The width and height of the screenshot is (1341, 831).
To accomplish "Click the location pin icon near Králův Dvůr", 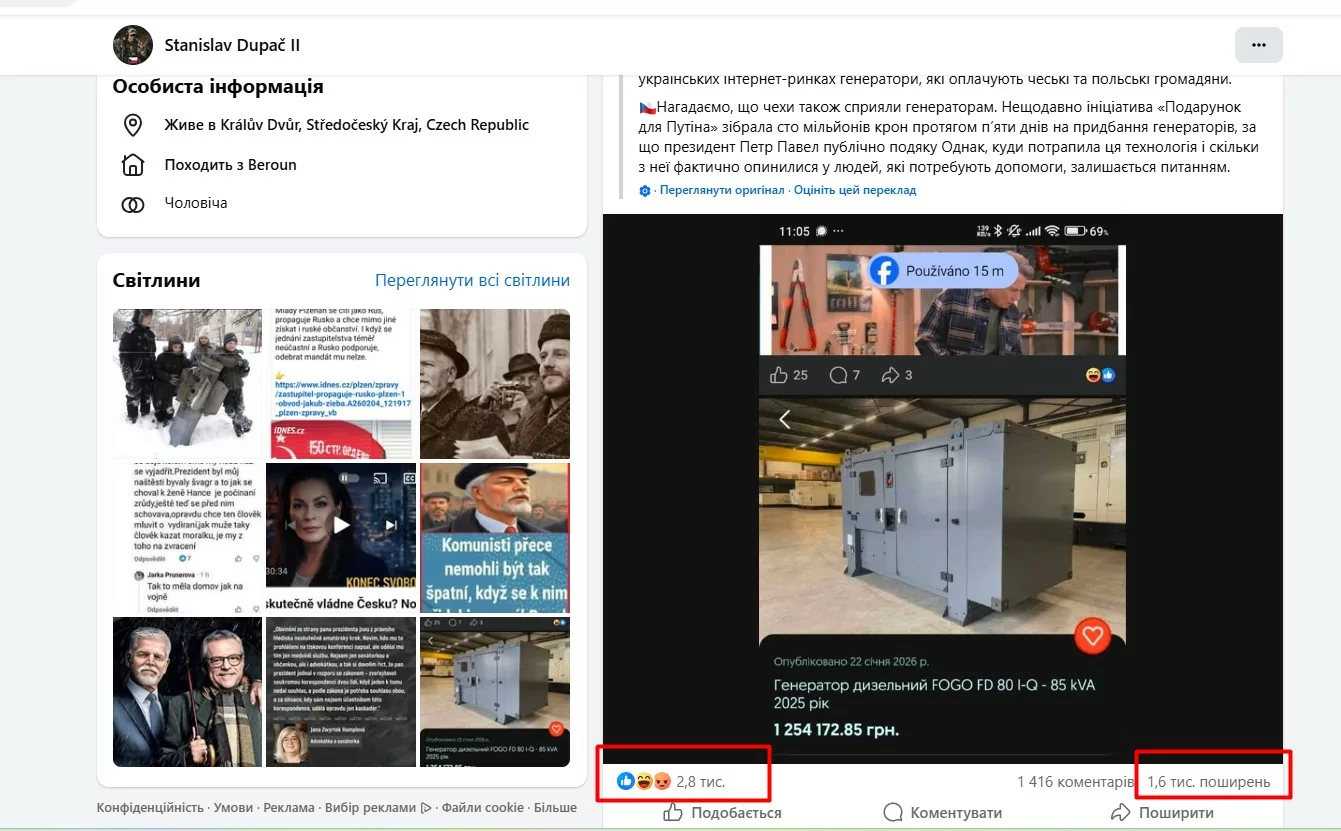I will tap(132, 125).
